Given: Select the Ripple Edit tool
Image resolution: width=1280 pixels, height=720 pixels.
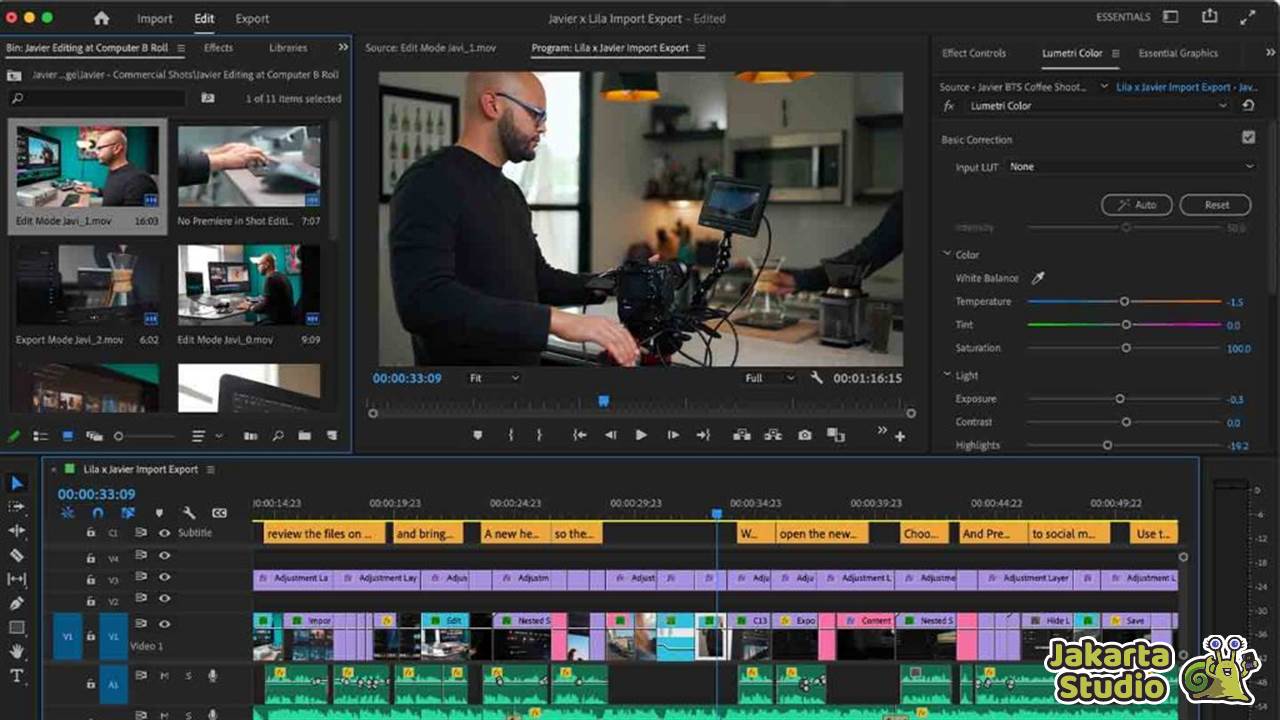Looking at the screenshot, I should point(16,531).
